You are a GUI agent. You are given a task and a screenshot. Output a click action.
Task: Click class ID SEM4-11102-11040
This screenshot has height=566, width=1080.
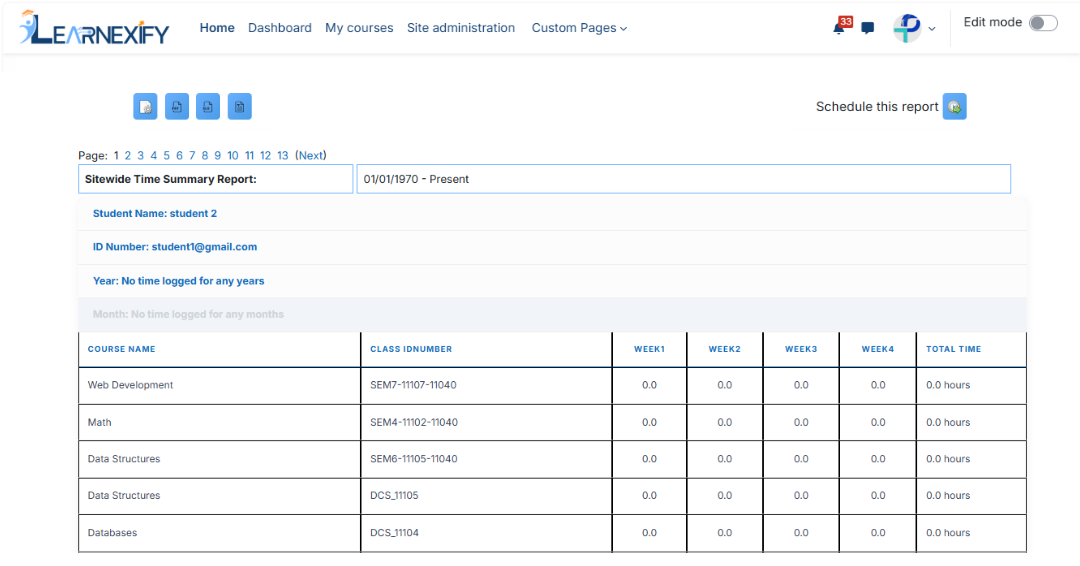[x=414, y=422]
